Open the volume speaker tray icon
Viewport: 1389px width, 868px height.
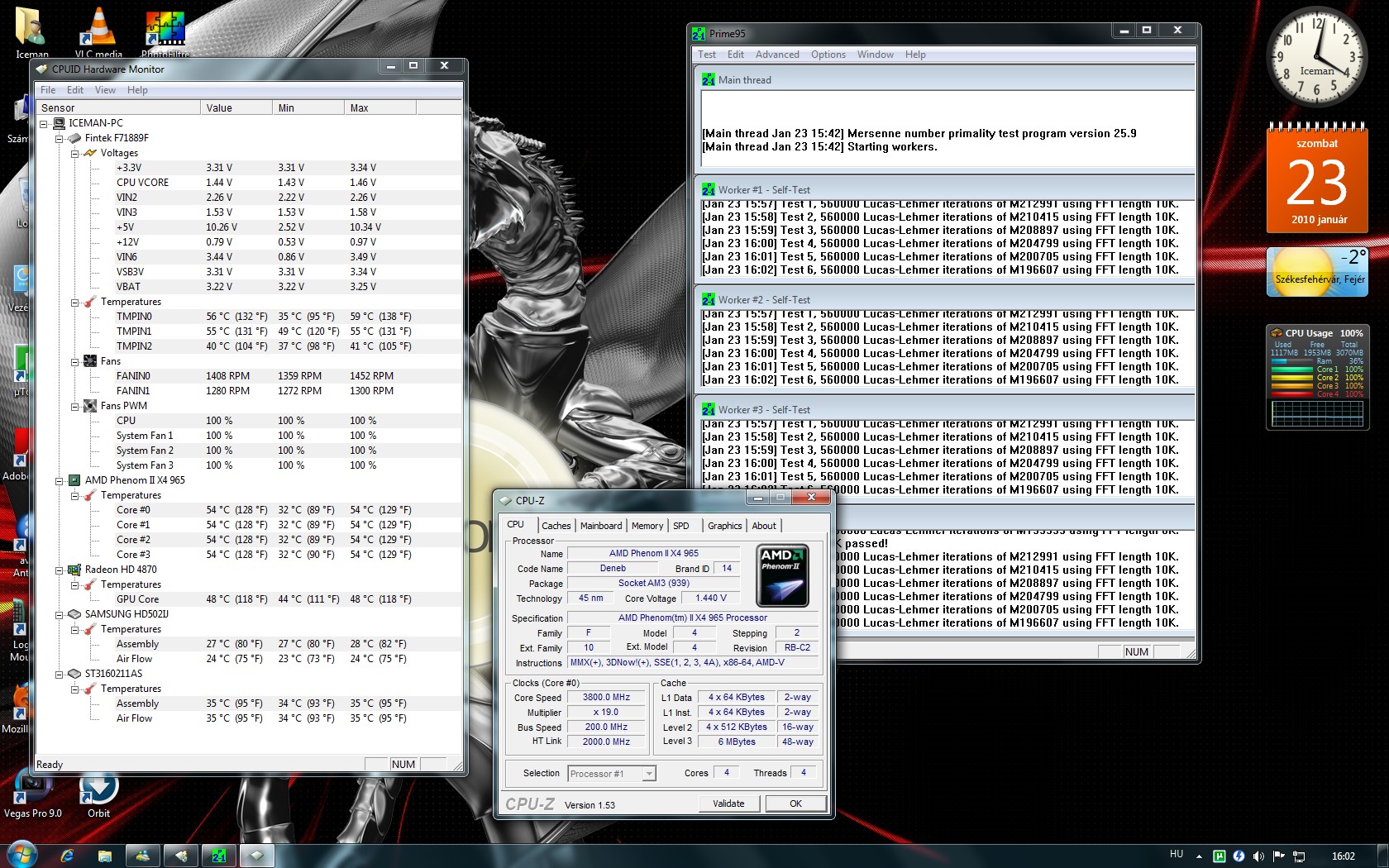(x=1258, y=856)
